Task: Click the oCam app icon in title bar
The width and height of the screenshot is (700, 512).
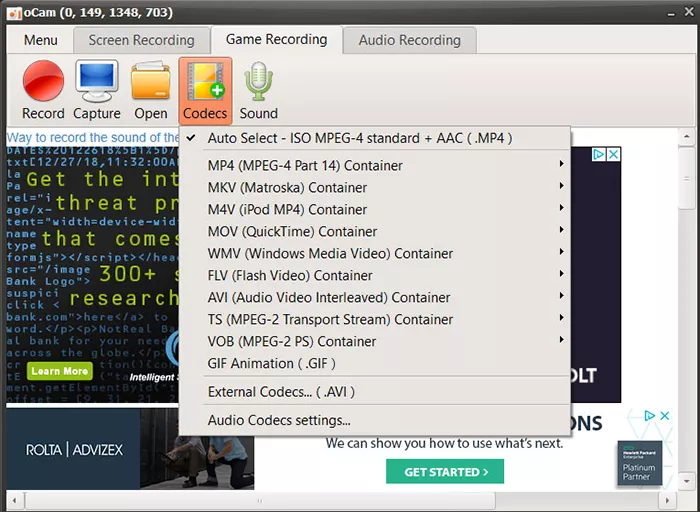Action: [14, 13]
